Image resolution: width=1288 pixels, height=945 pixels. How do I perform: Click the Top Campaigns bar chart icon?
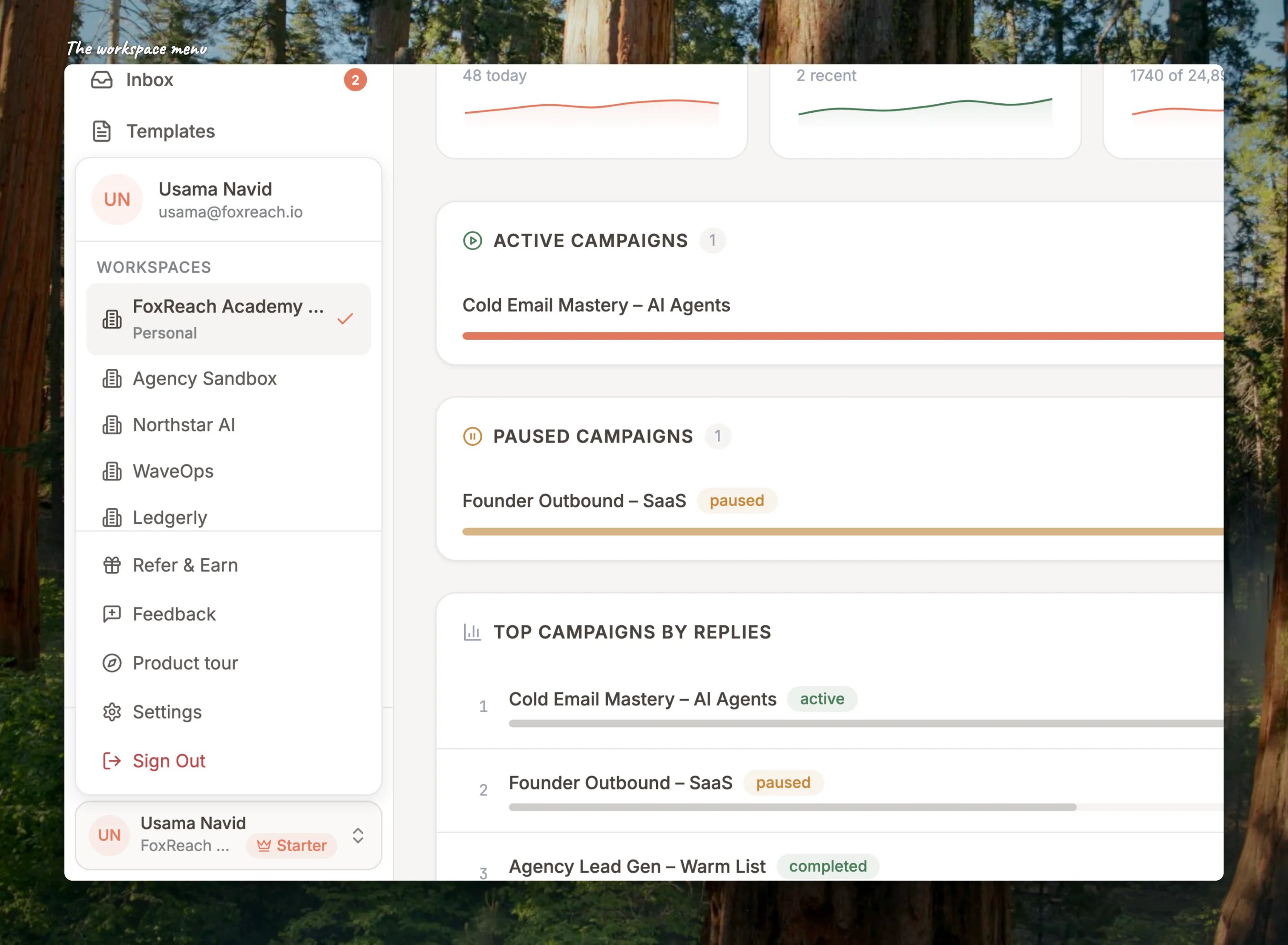473,632
